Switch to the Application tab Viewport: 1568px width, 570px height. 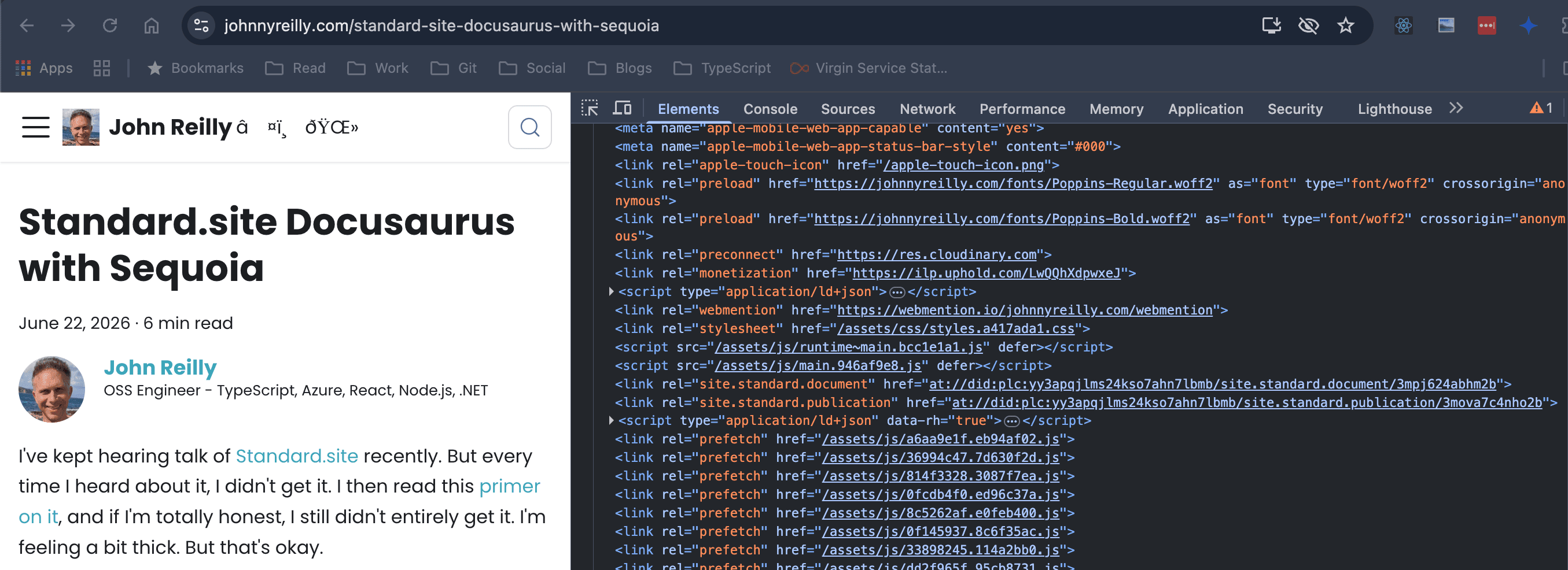pos(1206,109)
